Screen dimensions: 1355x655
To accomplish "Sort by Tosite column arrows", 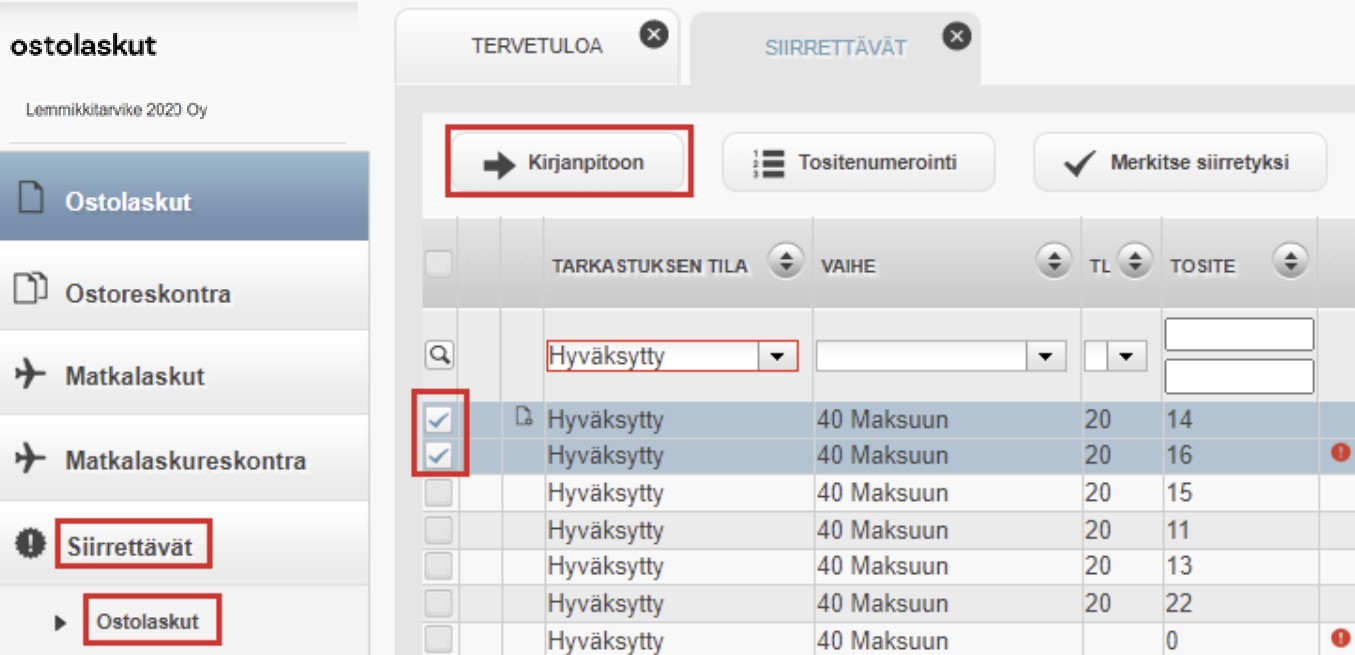I will pos(1290,263).
